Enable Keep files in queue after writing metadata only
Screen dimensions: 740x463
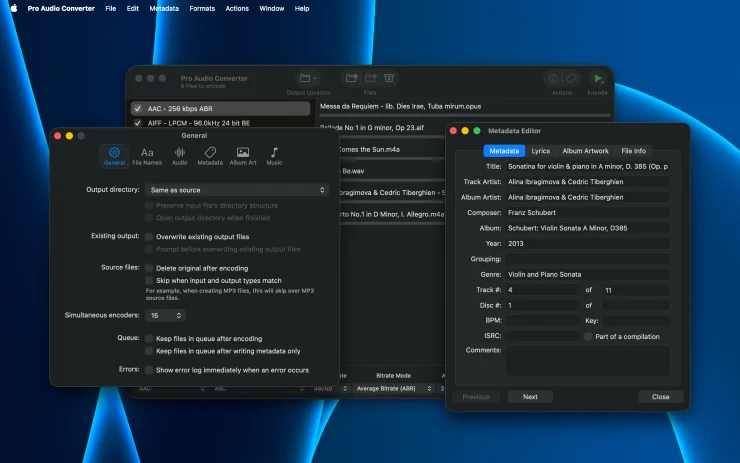[149, 351]
